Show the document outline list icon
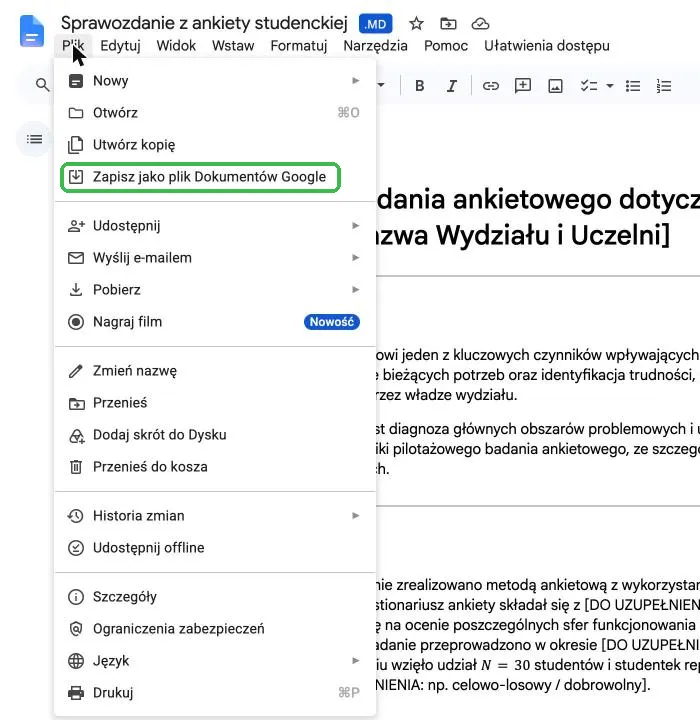Image resolution: width=700 pixels, height=720 pixels. point(34,139)
